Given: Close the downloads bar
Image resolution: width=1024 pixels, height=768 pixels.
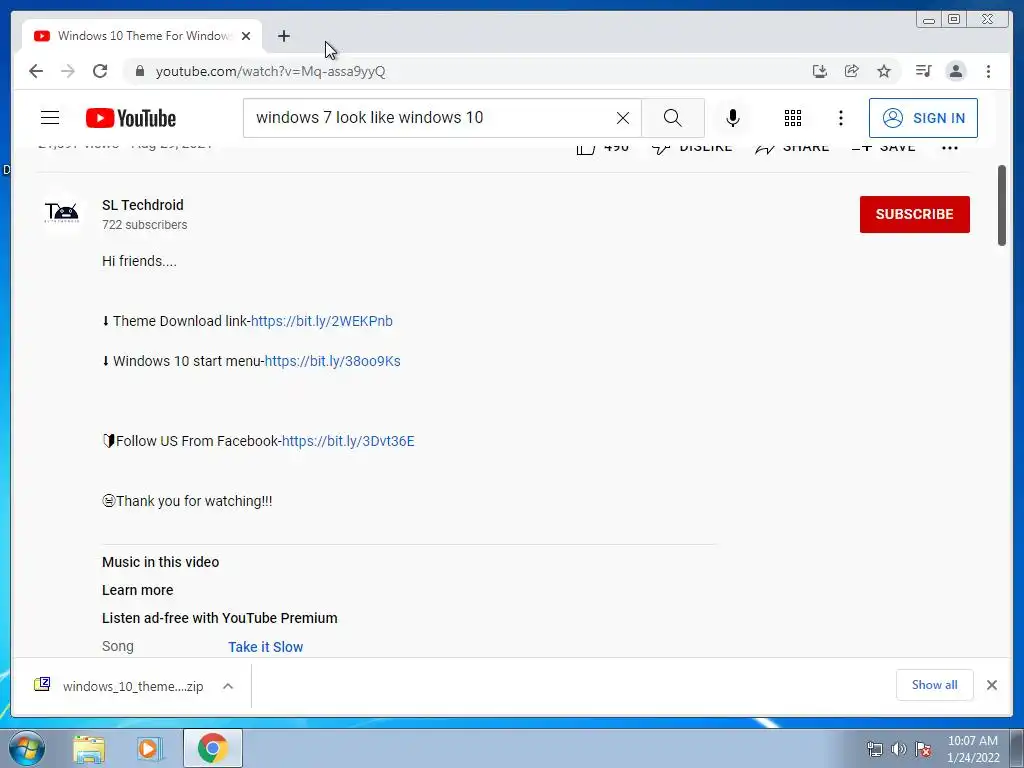Looking at the screenshot, I should pyautogui.click(x=992, y=685).
